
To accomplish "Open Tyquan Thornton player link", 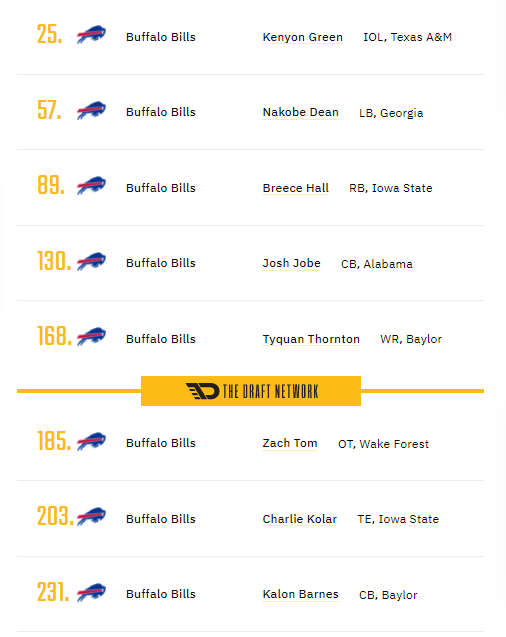I will 311,339.
